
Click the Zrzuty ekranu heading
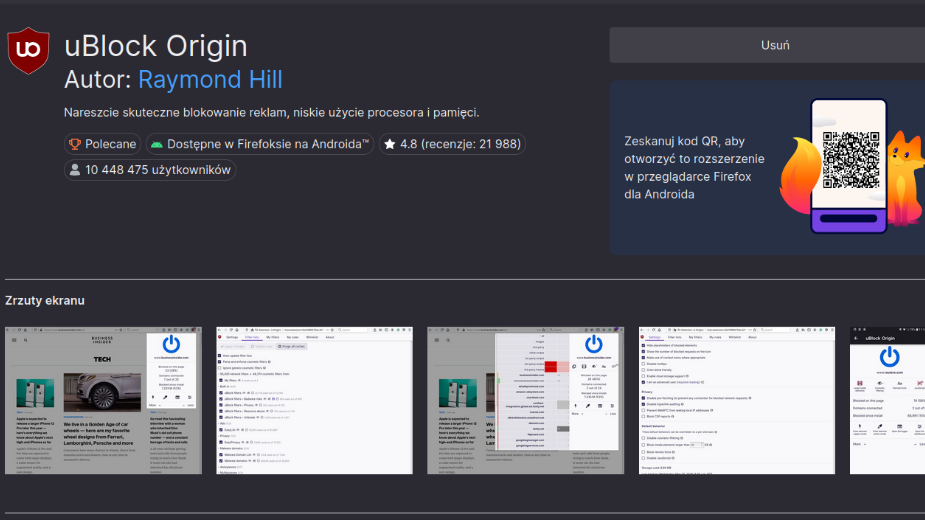(45, 300)
